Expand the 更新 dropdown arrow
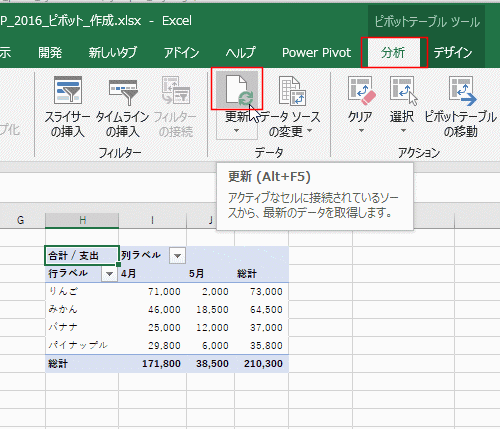Screen dimensions: 500x429 pos(236,130)
